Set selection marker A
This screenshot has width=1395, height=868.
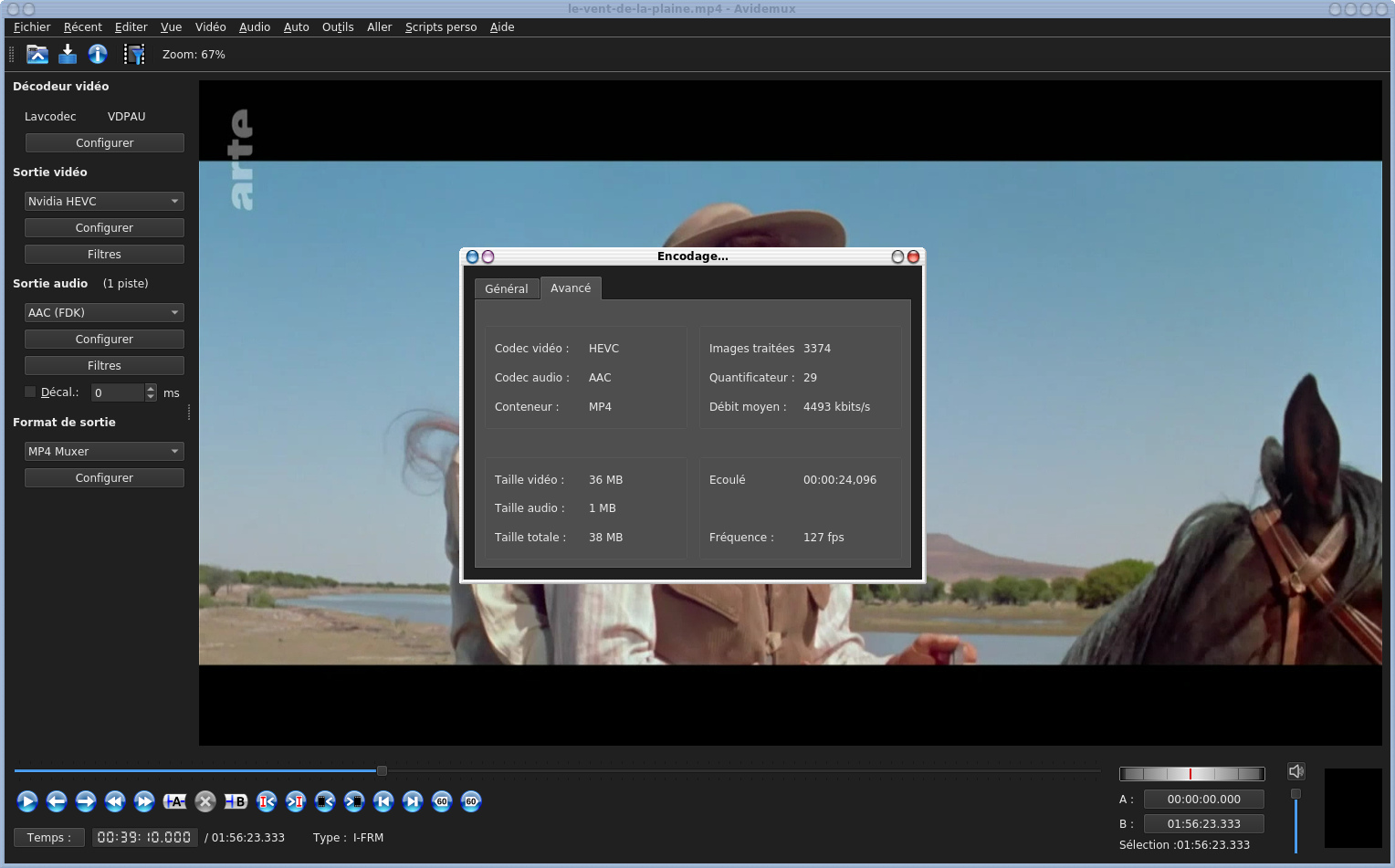click(174, 801)
